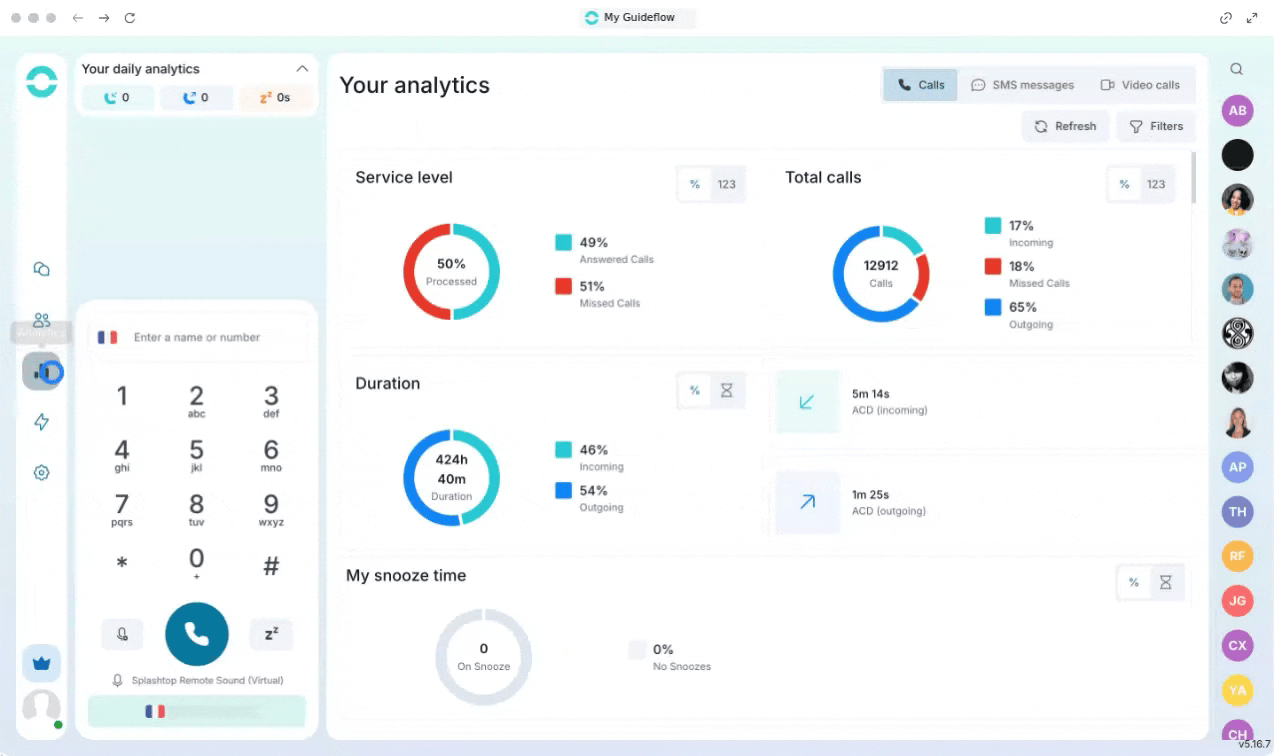Click the microphone button on the dialpad

122,634
